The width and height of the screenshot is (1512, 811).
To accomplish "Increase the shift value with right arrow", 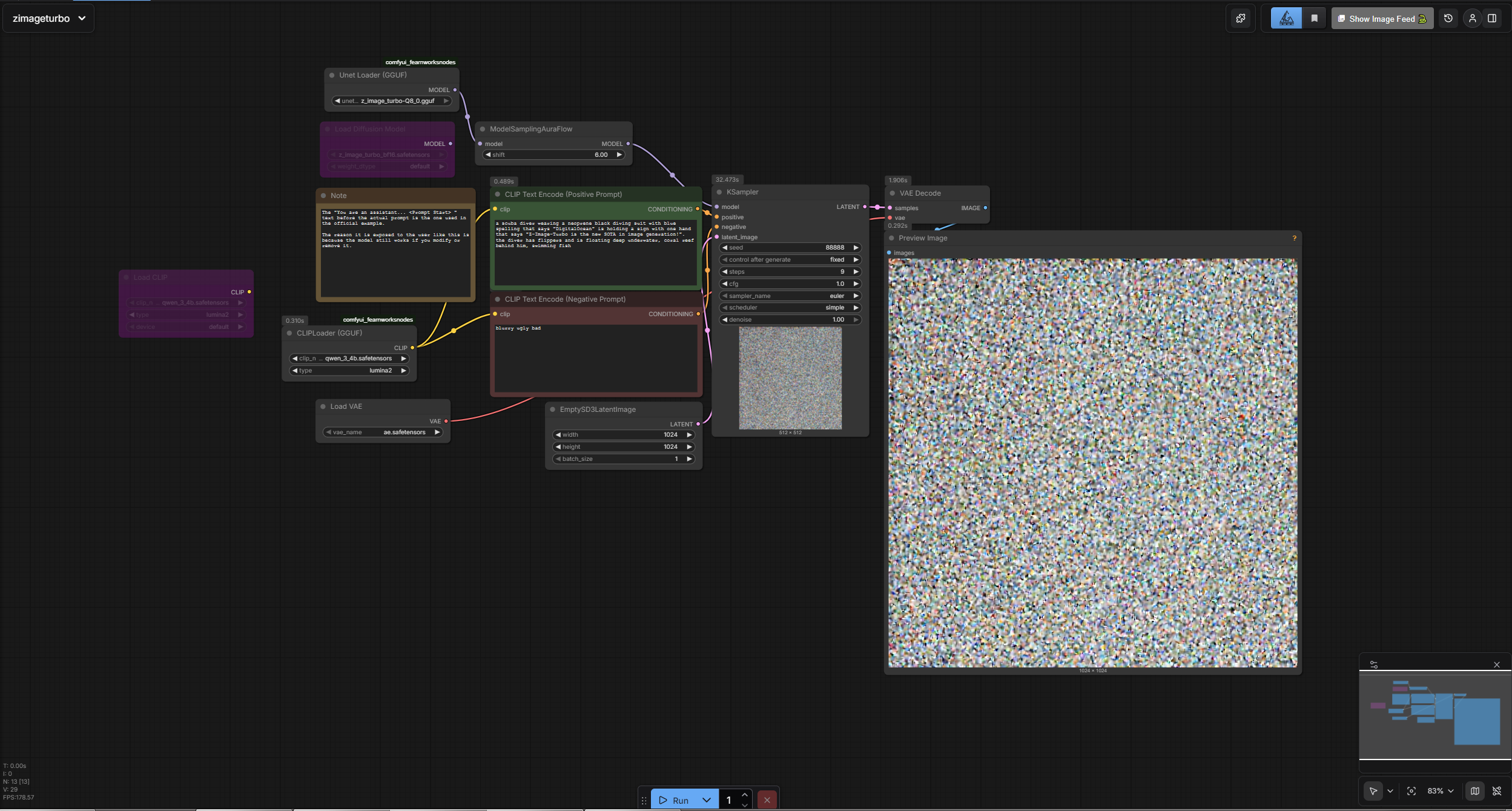I will pyautogui.click(x=619, y=155).
